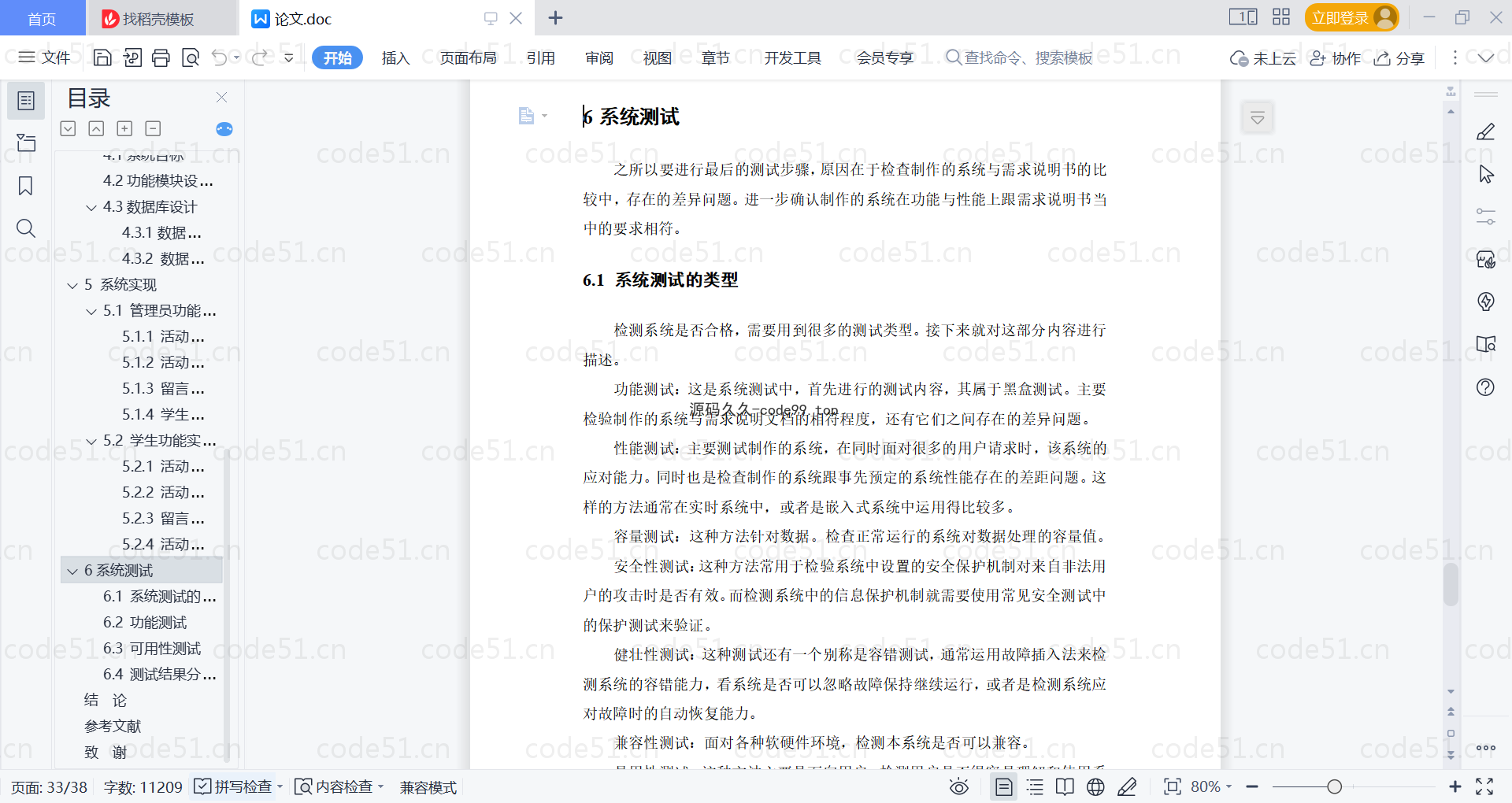Image resolution: width=1512 pixels, height=803 pixels.
Task: Switch to outline view in status bar
Action: pyautogui.click(x=1035, y=786)
